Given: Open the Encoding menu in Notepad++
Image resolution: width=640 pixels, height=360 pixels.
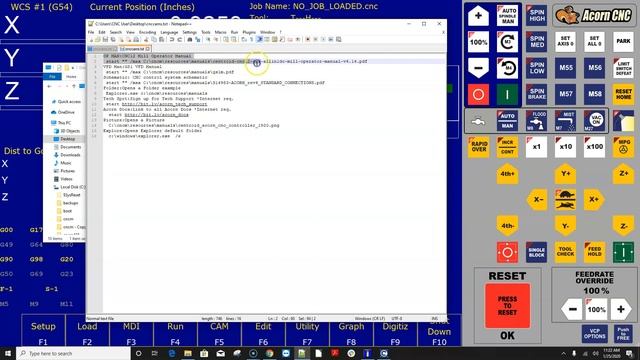Looking at the screenshot, I should 147,32.
